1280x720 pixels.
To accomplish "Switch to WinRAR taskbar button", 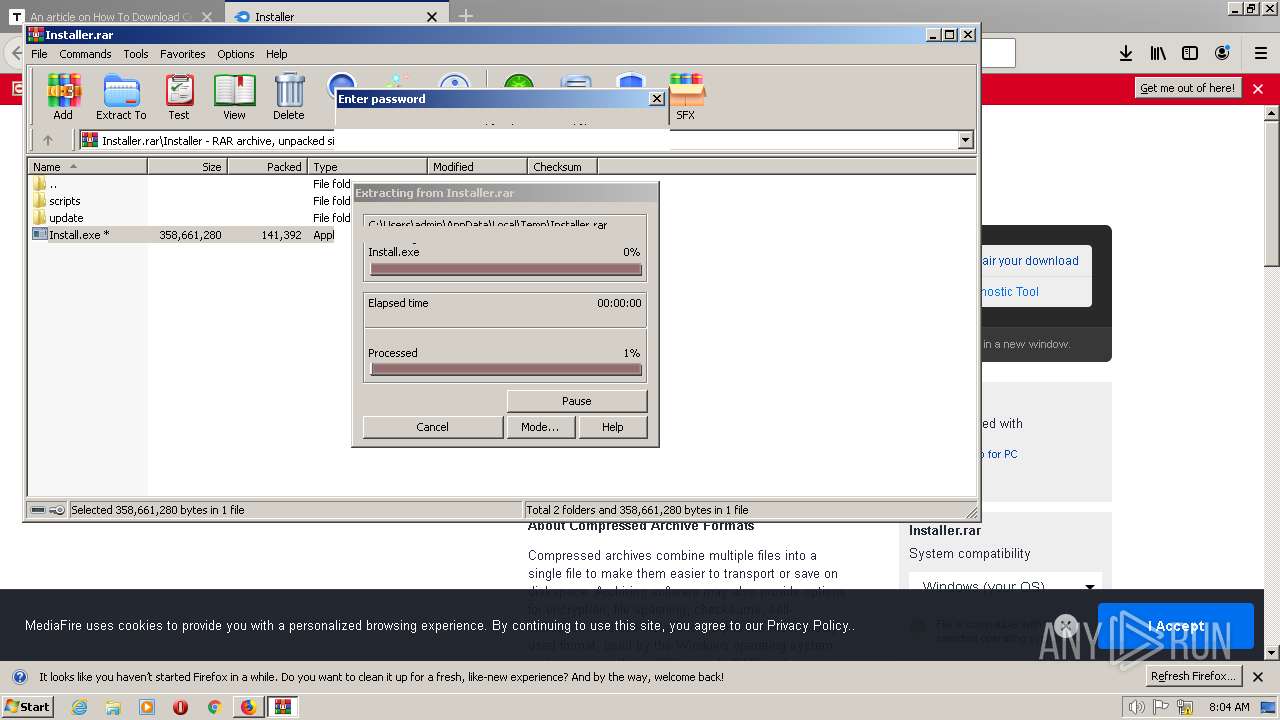I will pos(283,707).
